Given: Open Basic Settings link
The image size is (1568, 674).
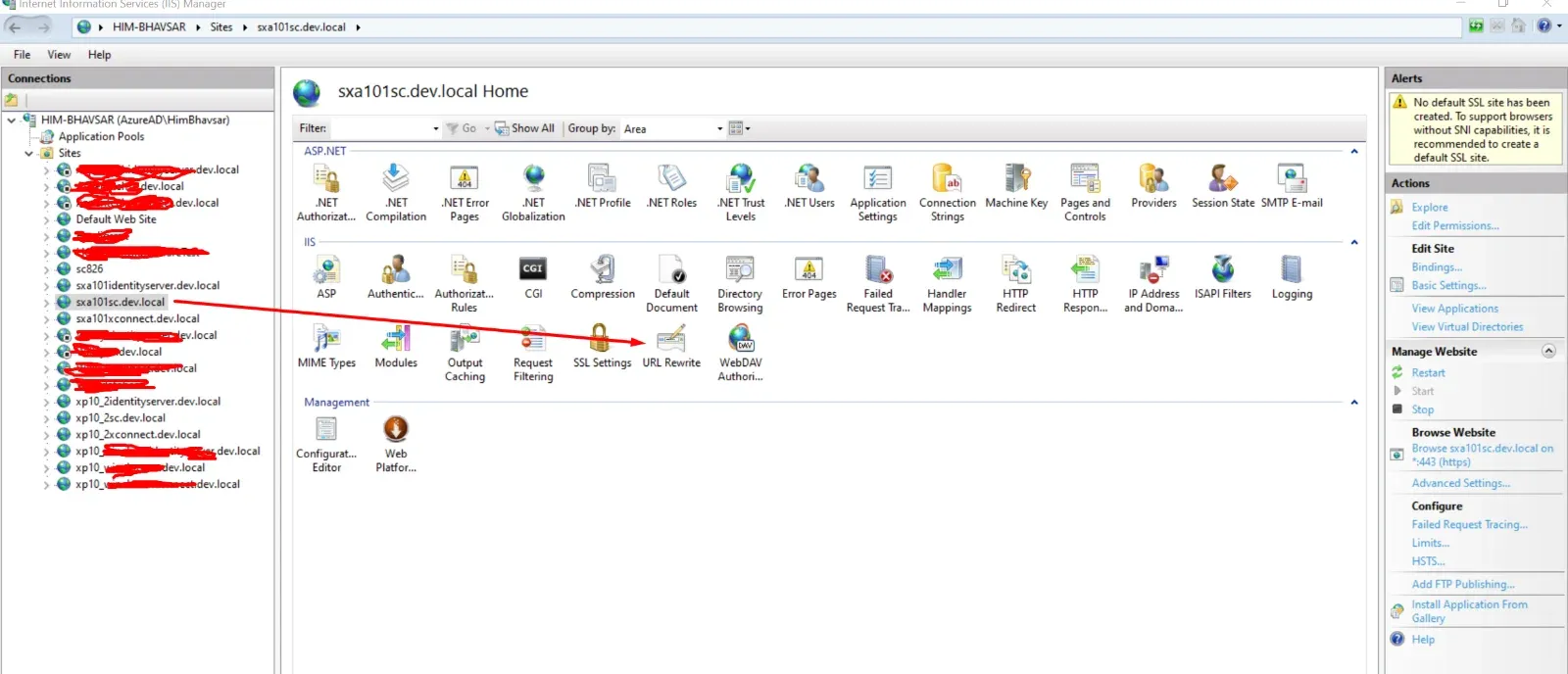Looking at the screenshot, I should pos(1448,286).
